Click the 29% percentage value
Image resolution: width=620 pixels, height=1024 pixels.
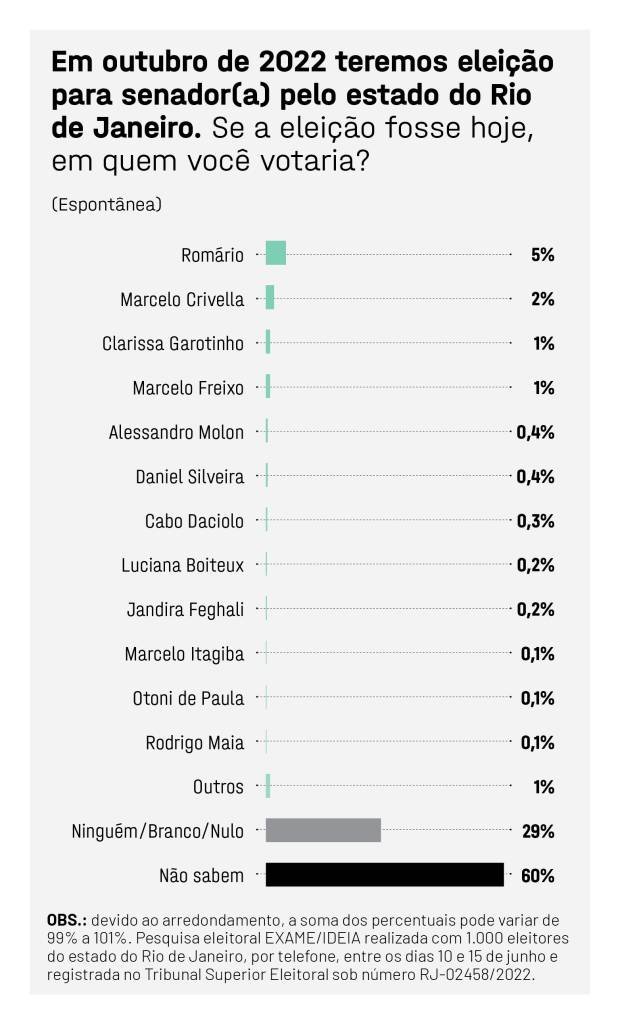pos(538,831)
